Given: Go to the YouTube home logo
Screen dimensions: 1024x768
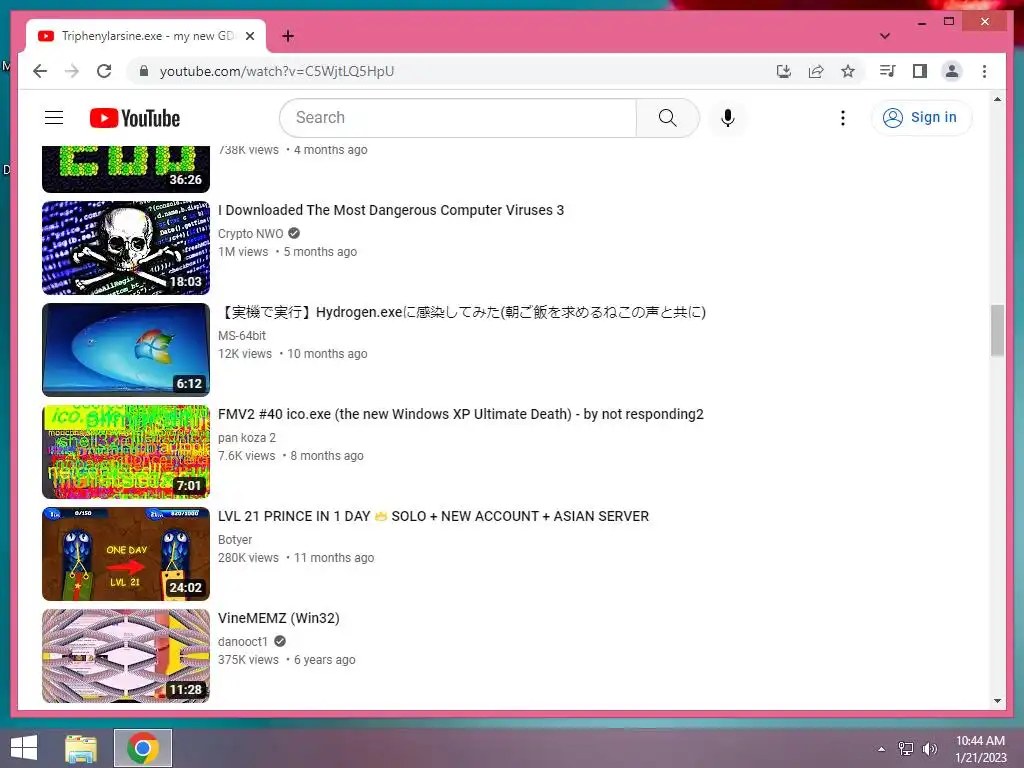Looking at the screenshot, I should [135, 118].
